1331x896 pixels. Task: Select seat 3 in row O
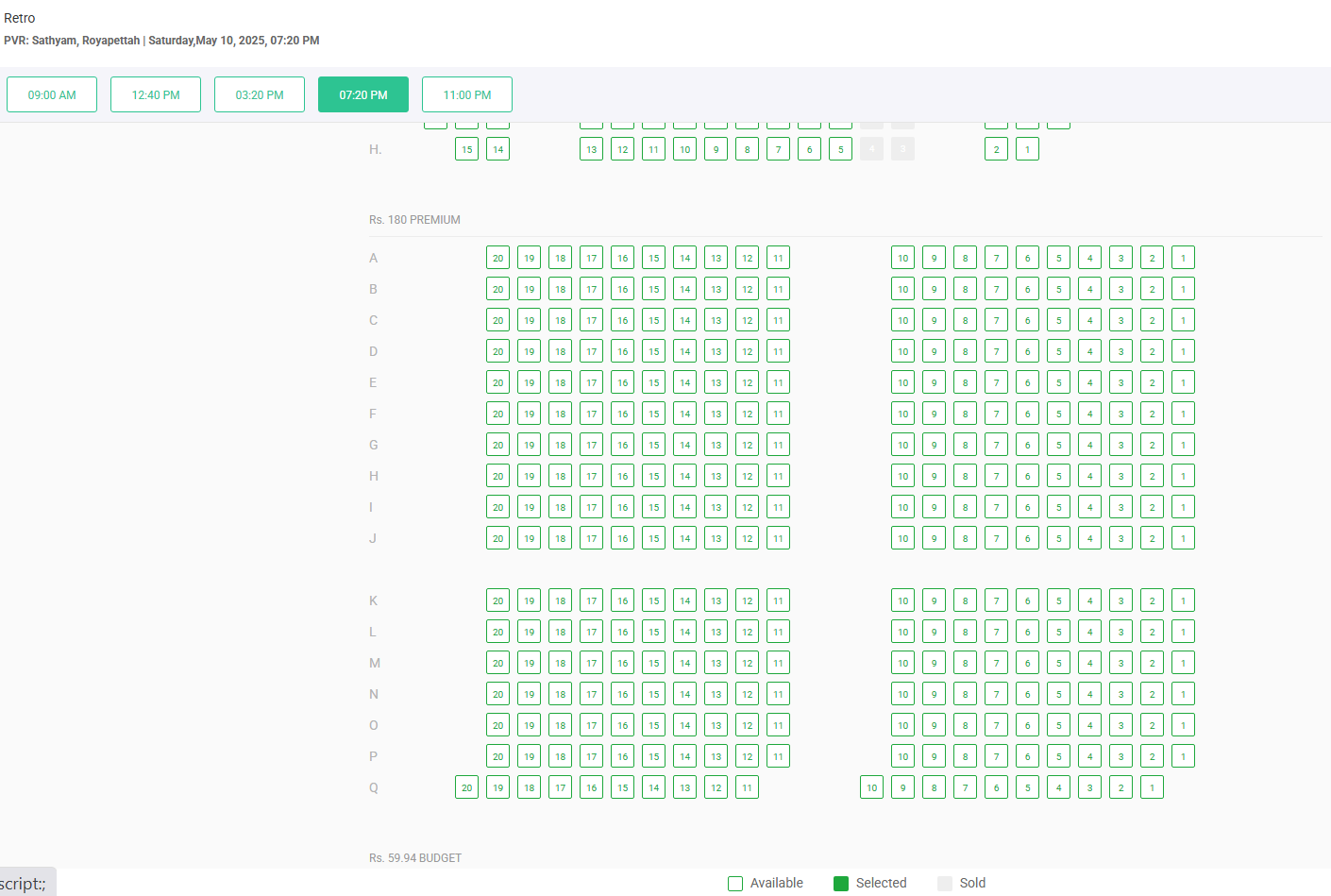tap(1120, 725)
